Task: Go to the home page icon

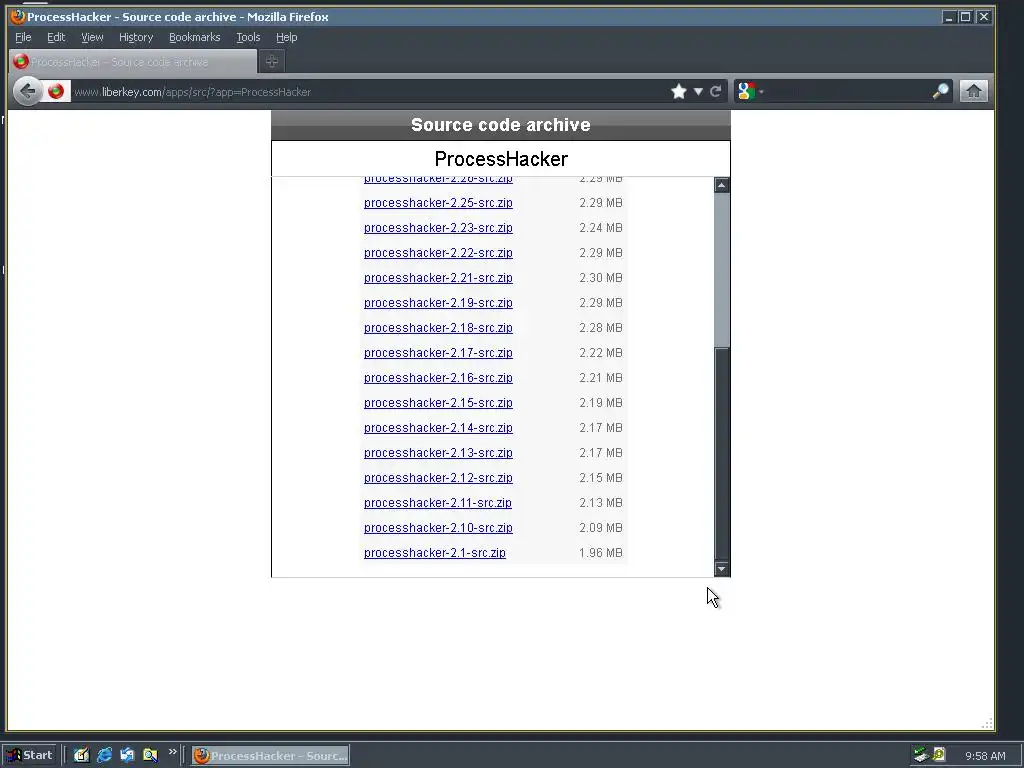Action: coord(973,91)
